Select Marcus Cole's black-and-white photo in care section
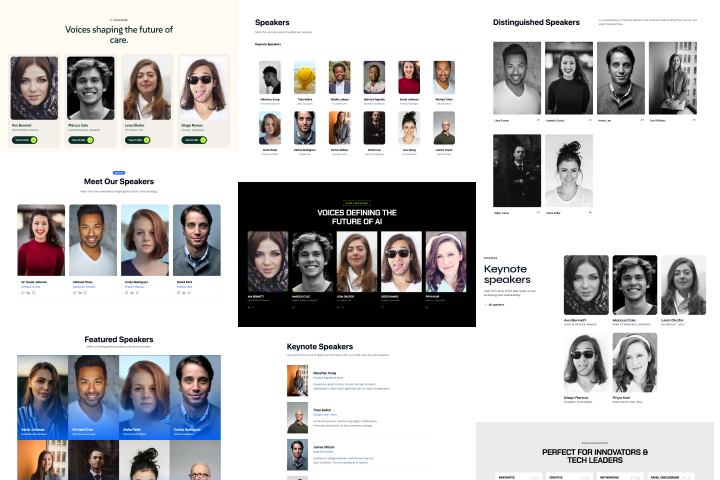 coord(91,88)
